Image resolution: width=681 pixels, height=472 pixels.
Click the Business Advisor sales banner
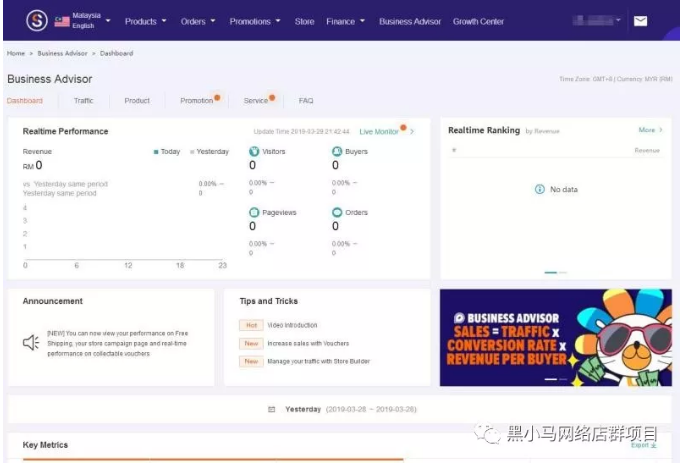555,337
